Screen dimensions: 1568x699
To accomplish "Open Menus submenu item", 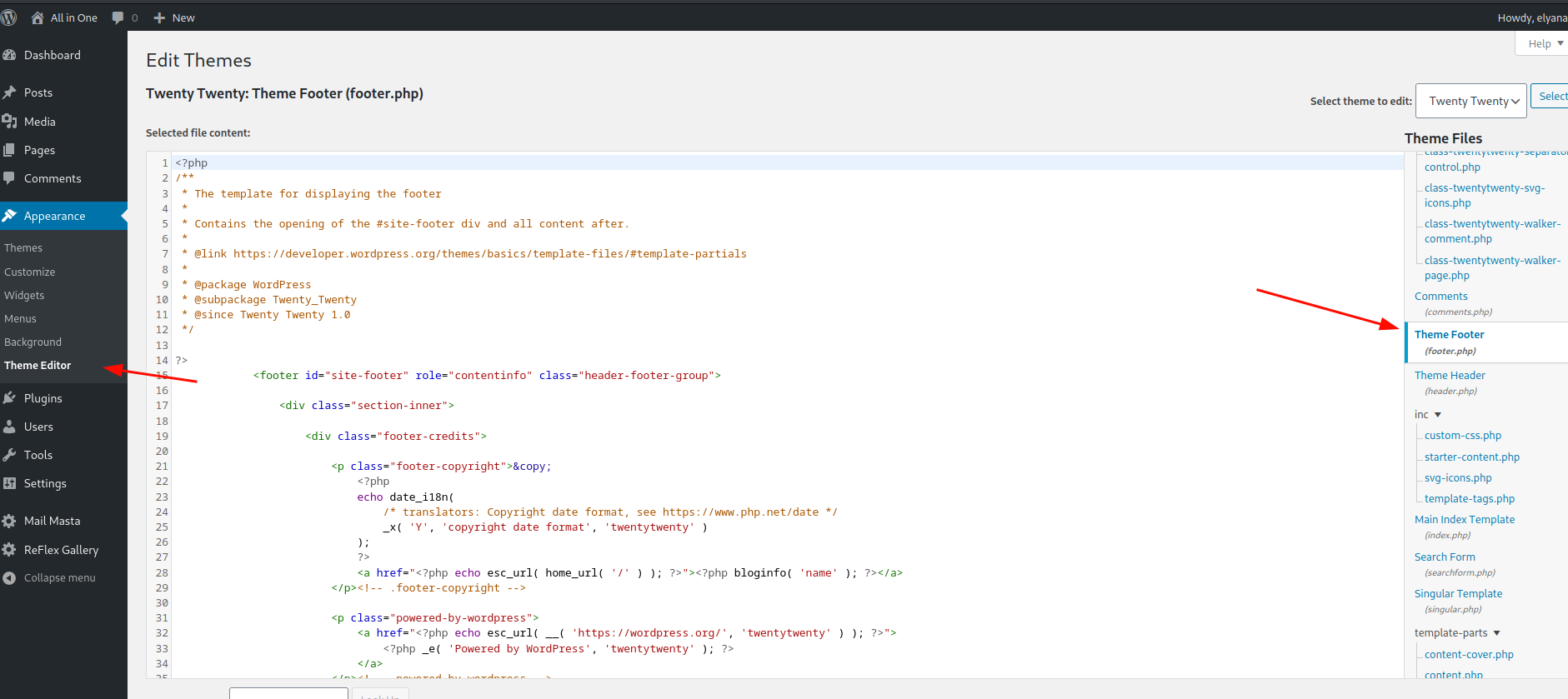I will pos(20,319).
